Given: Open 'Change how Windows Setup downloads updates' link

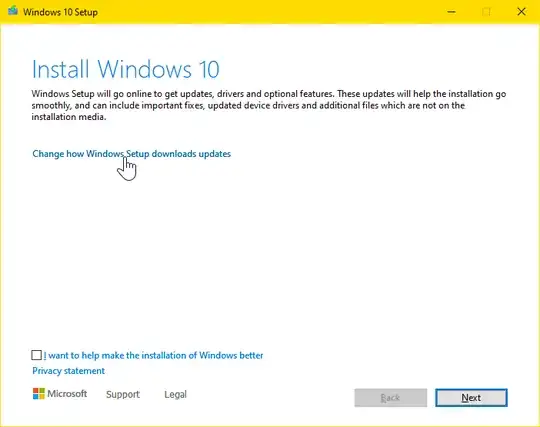Looking at the screenshot, I should (132, 154).
